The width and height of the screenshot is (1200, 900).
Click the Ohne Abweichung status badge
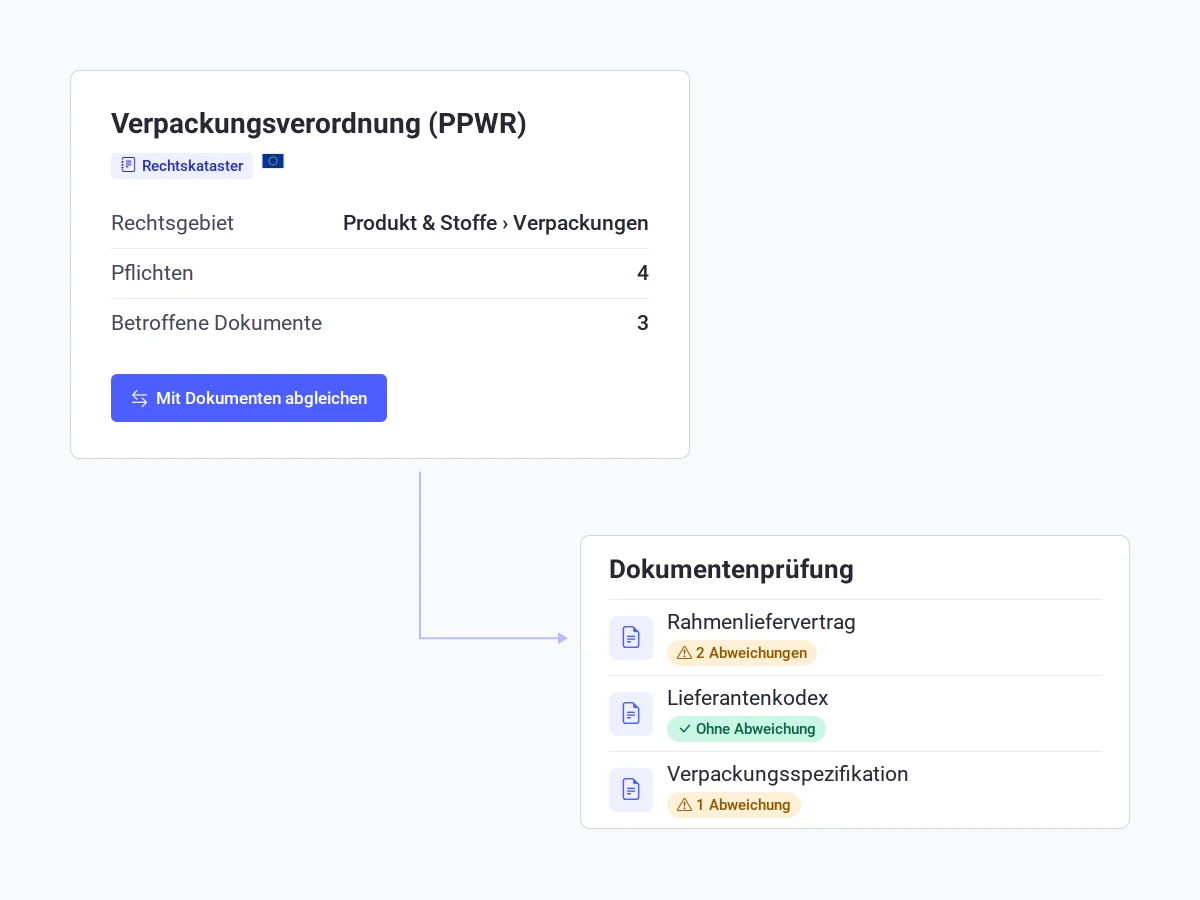click(x=746, y=729)
